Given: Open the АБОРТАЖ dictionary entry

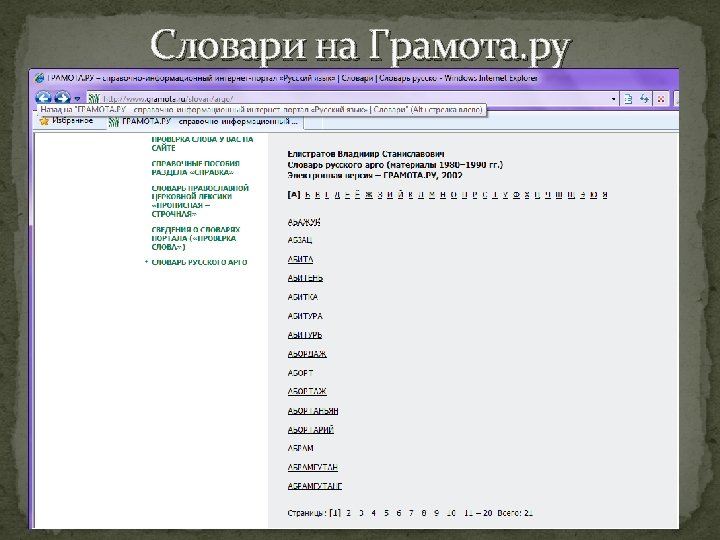Looking at the screenshot, I should pos(307,392).
